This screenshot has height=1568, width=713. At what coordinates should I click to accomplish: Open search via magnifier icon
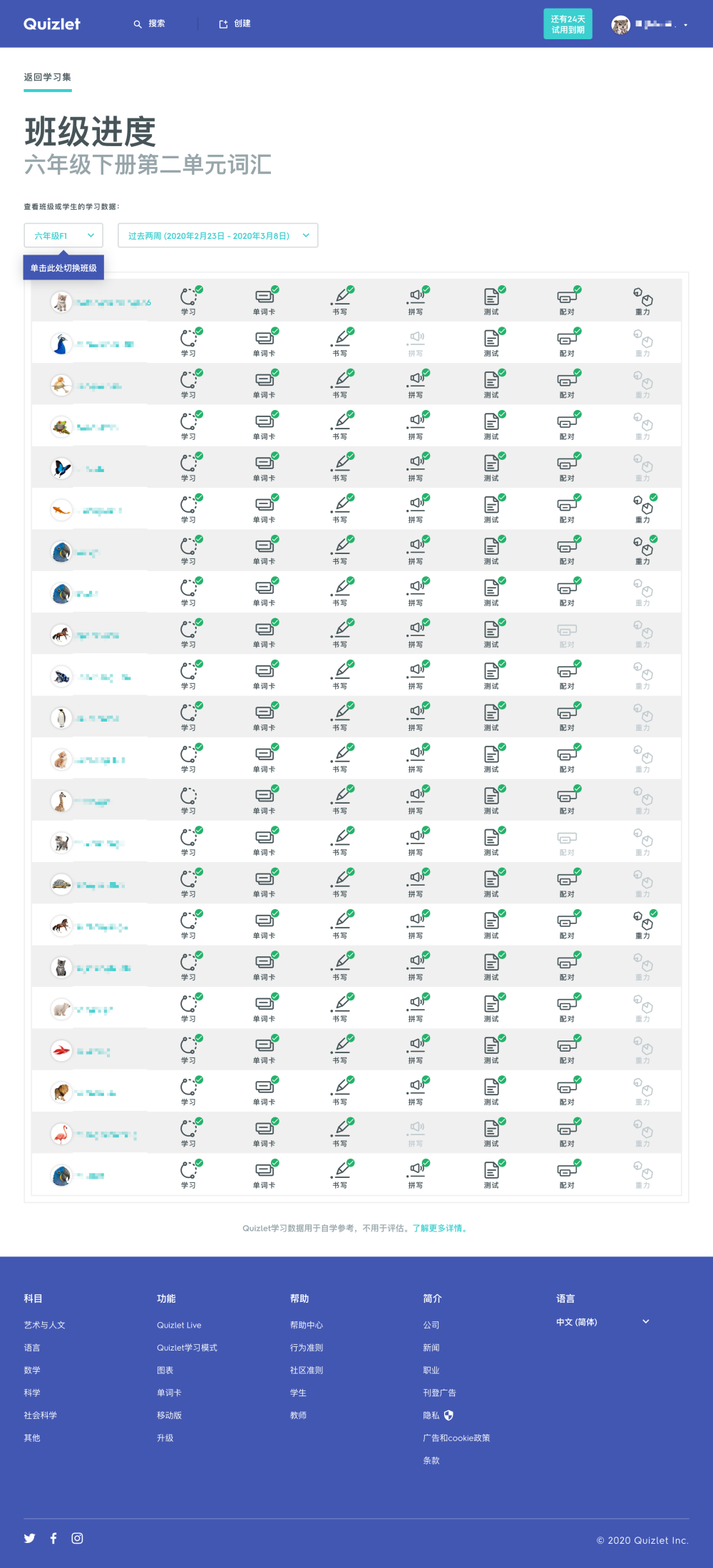[138, 24]
